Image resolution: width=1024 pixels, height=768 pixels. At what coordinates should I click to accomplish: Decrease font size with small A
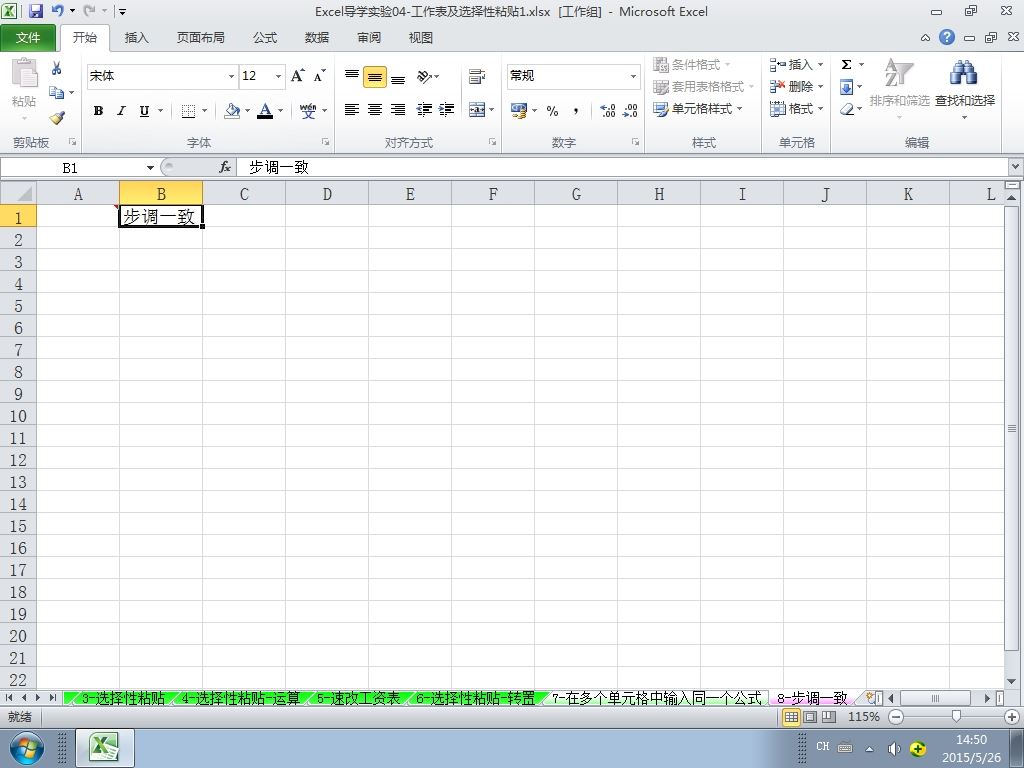(319, 76)
